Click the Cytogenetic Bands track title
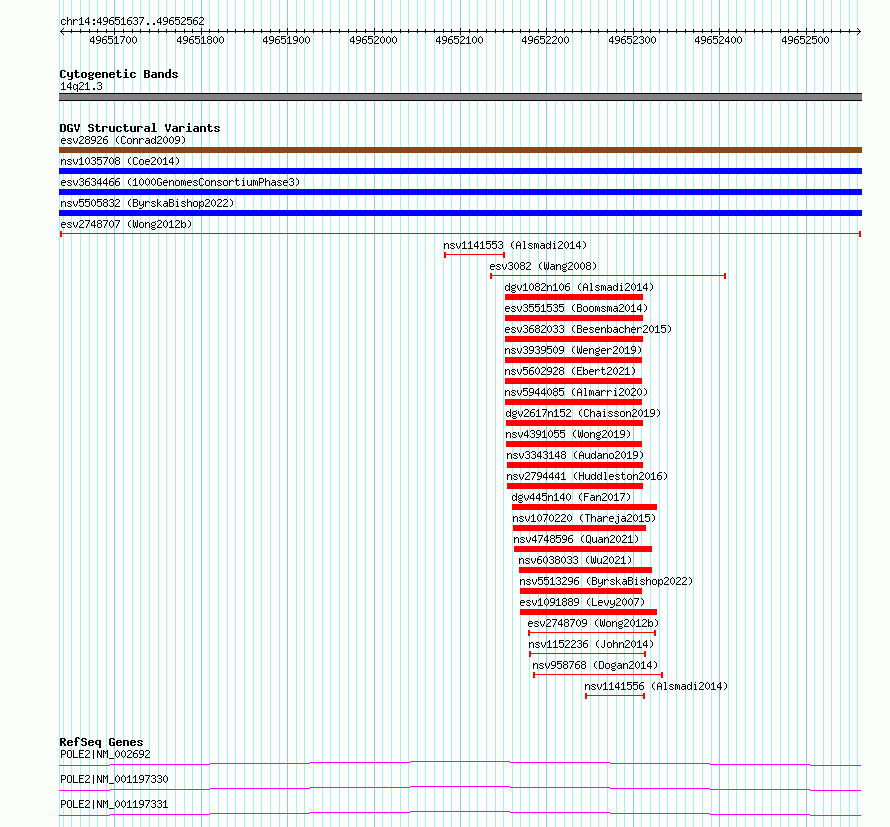 point(119,74)
